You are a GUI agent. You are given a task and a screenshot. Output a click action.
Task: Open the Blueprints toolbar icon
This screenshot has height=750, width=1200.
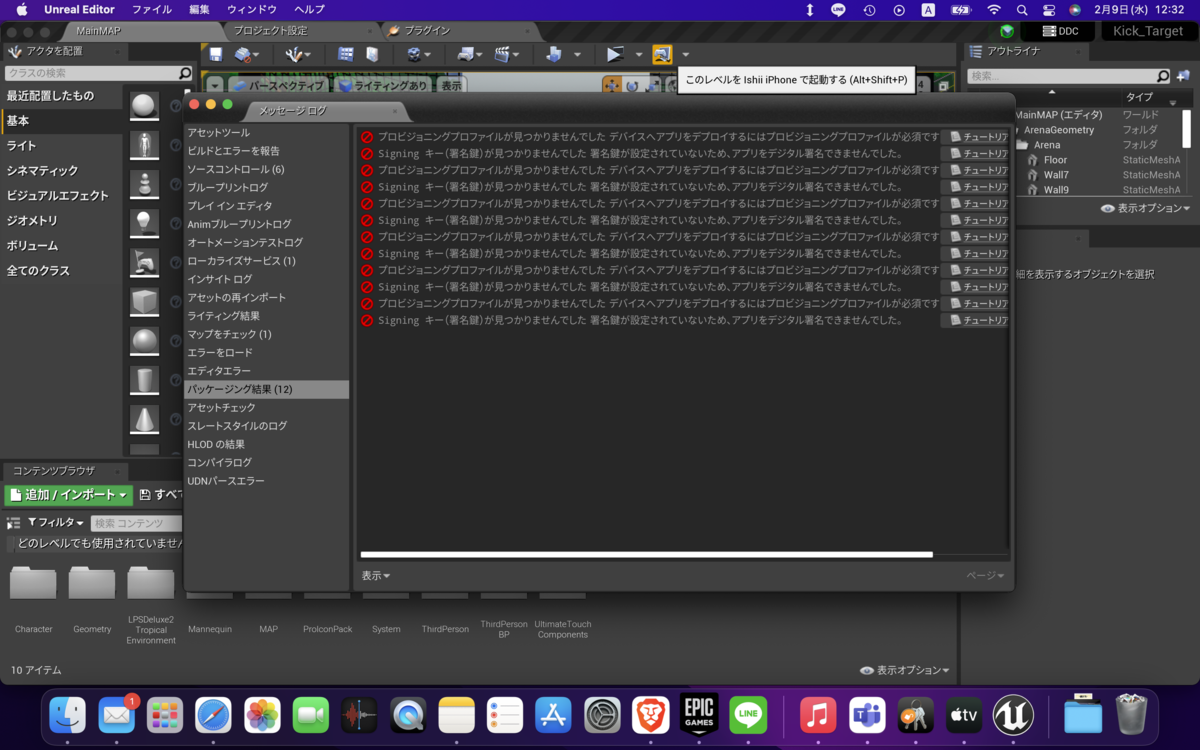465,54
